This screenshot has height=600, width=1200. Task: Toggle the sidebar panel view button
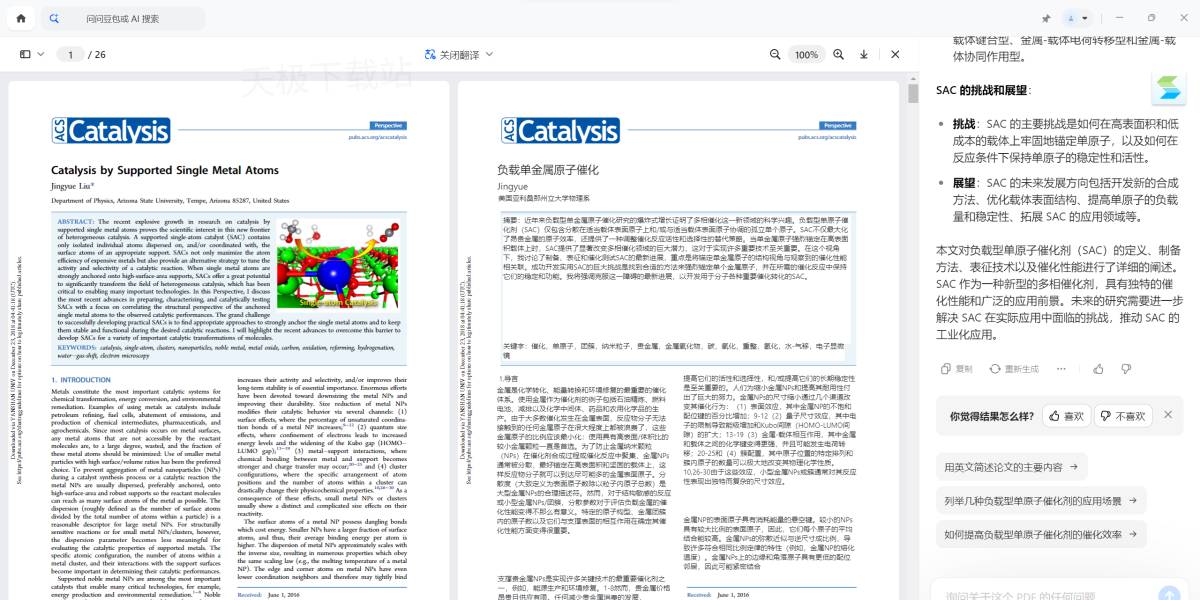[25, 54]
